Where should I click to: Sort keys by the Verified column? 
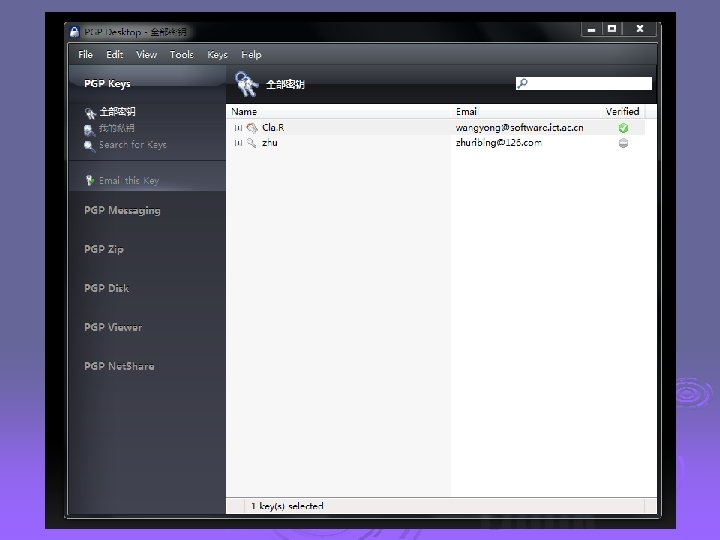tap(622, 112)
